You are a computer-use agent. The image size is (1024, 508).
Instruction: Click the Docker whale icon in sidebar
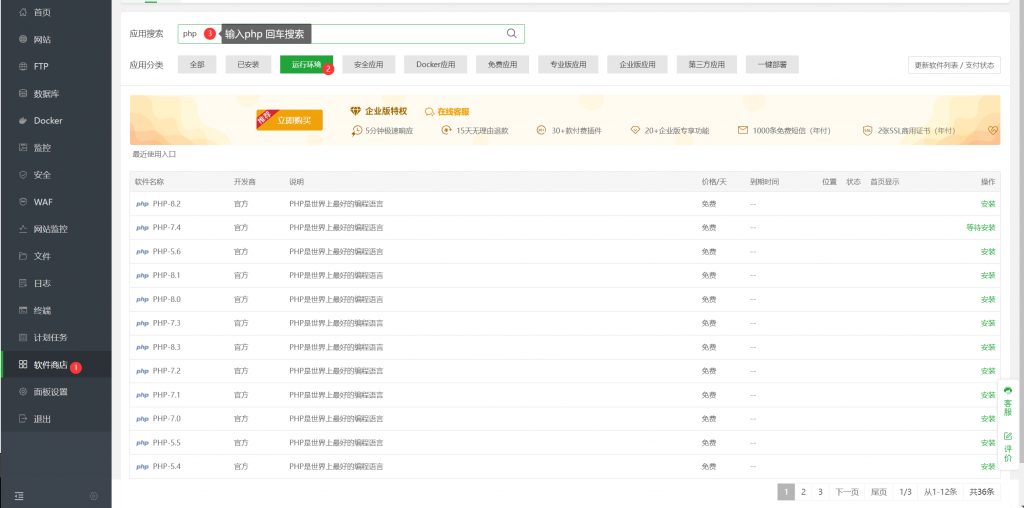(23, 121)
